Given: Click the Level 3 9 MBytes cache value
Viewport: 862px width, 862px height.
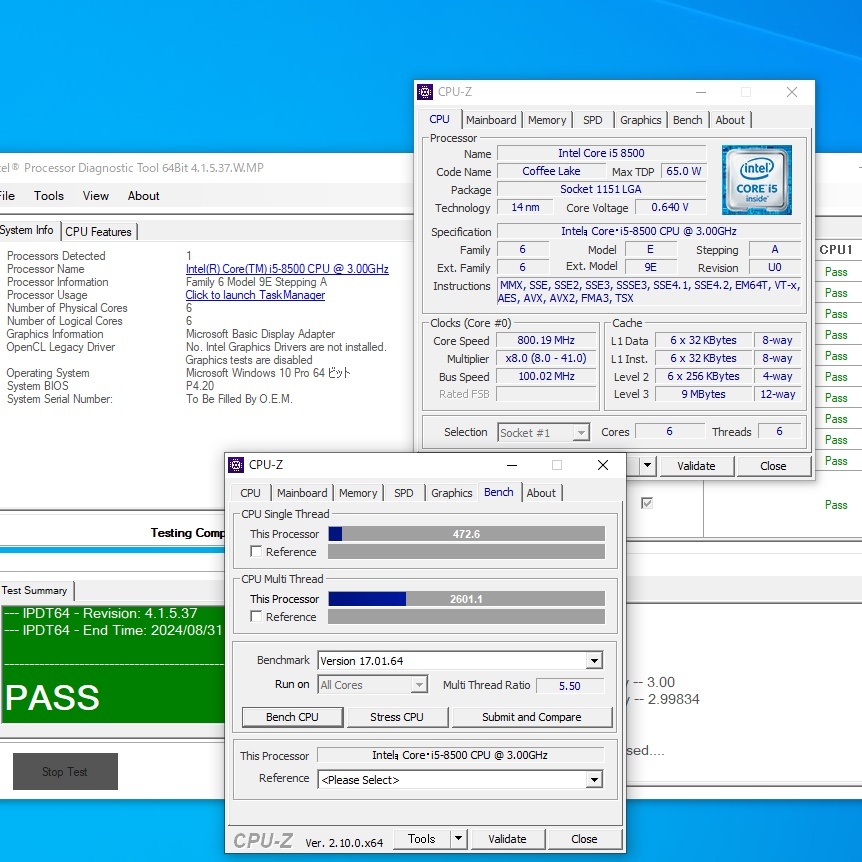Looking at the screenshot, I should click(703, 394).
